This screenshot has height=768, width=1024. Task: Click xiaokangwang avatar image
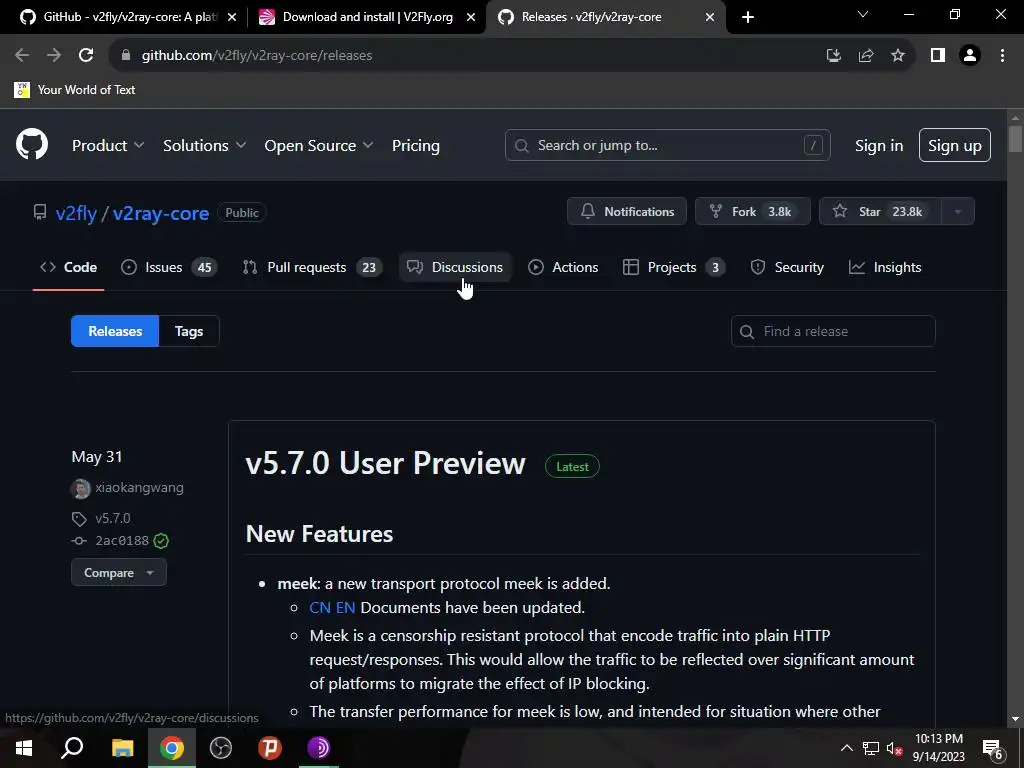point(80,488)
